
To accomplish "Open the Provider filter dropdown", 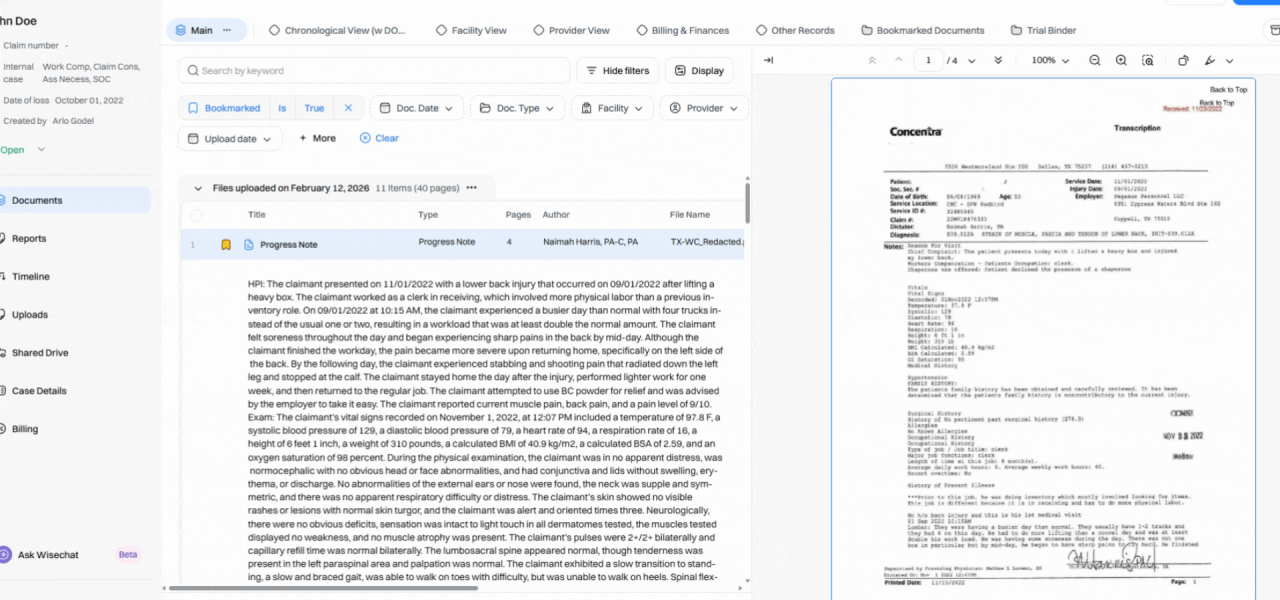I will (x=704, y=108).
